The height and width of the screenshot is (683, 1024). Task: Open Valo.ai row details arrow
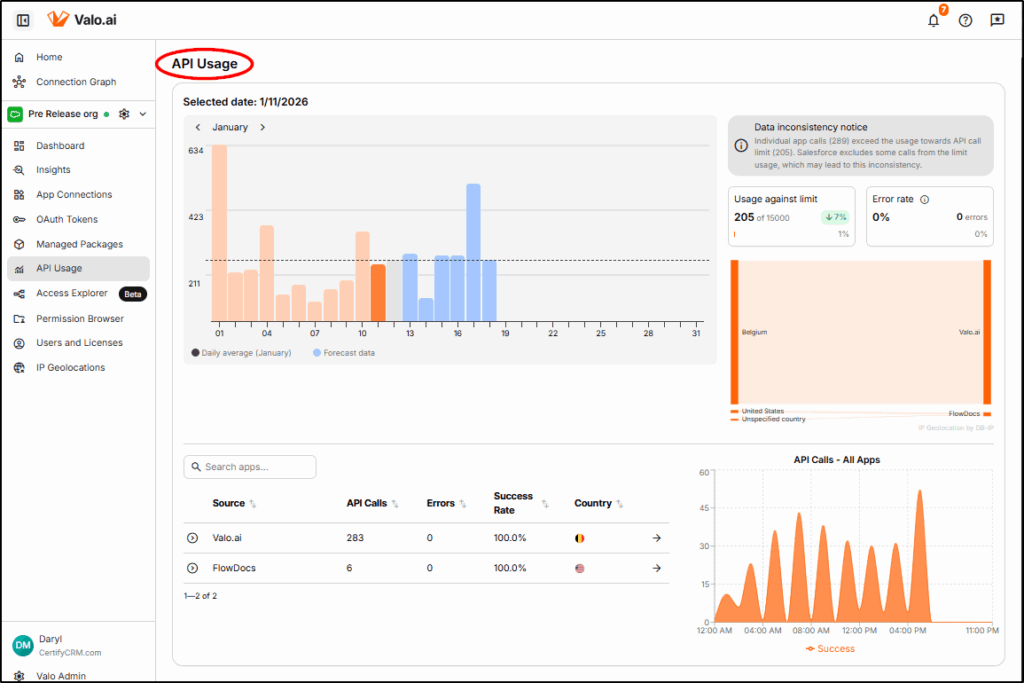click(656, 538)
